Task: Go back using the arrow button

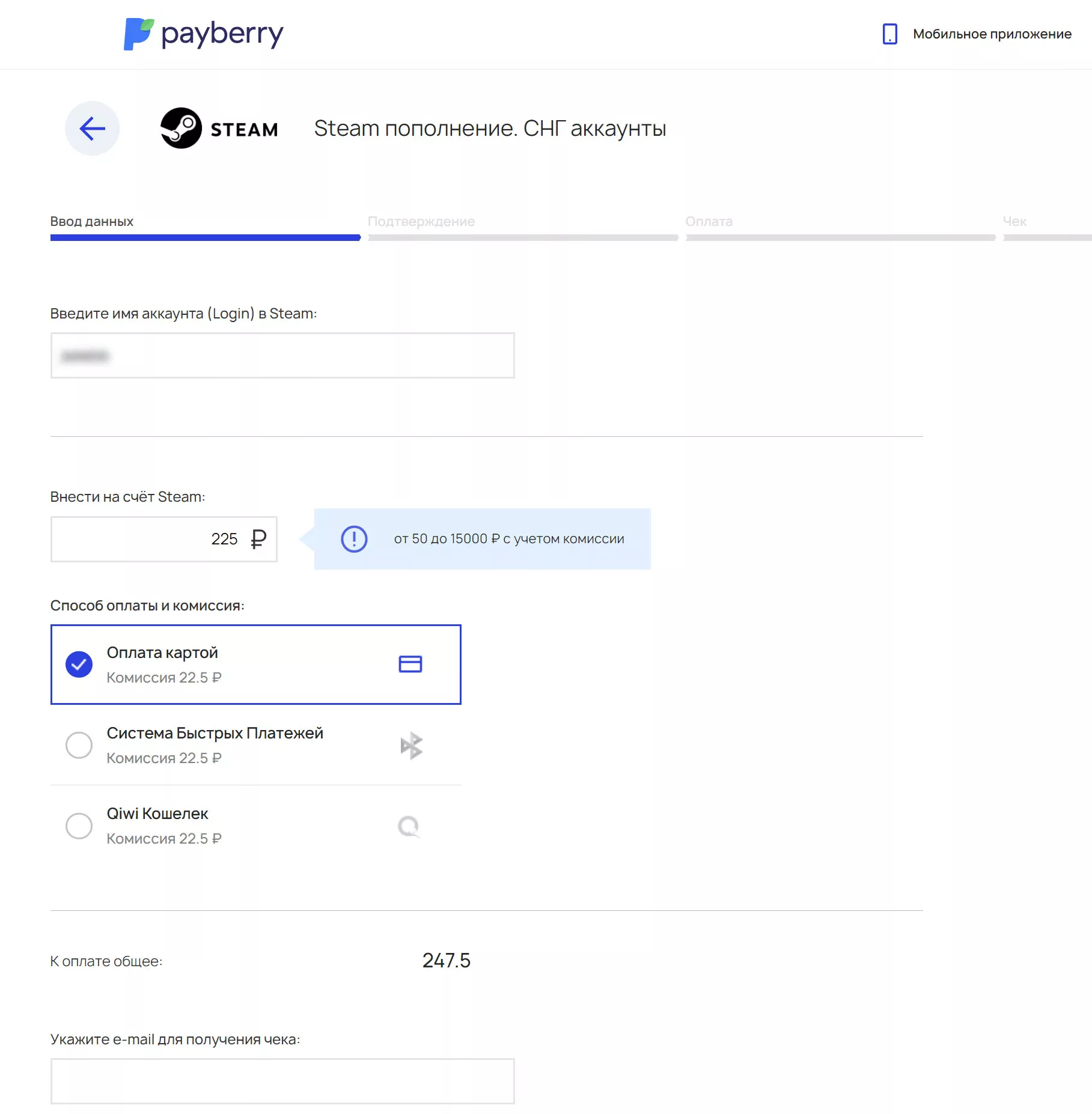Action: click(92, 128)
